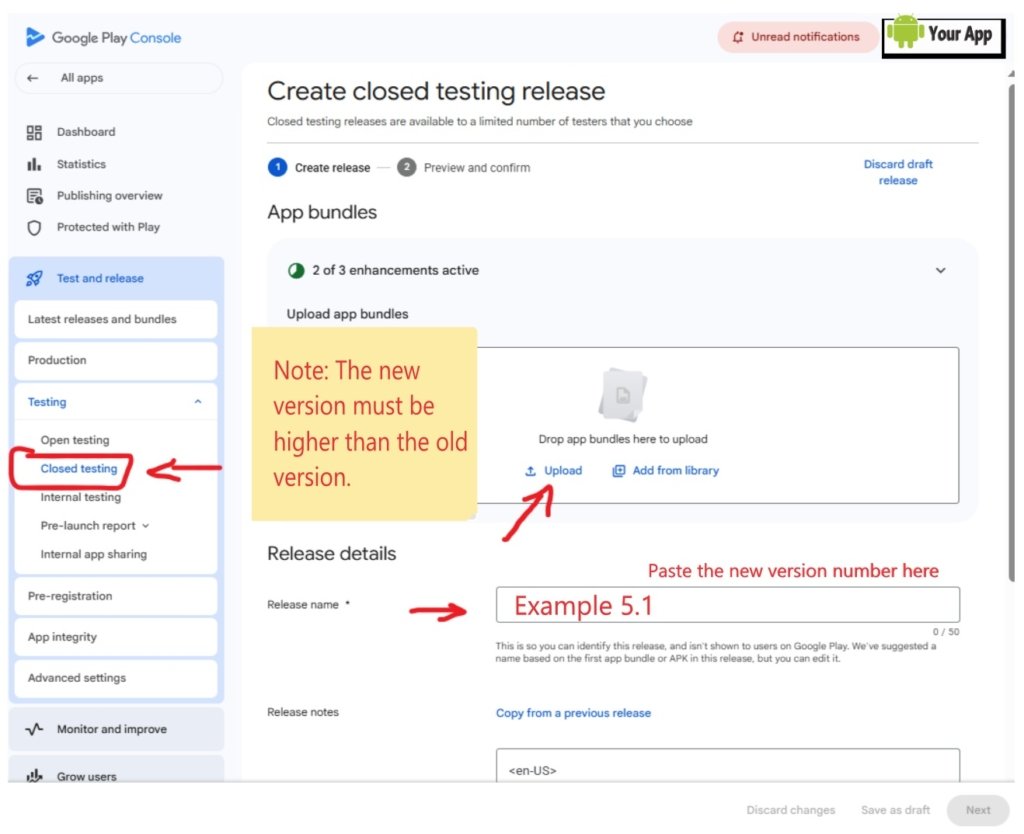Open App integrity page
The height and width of the screenshot is (834, 1024).
point(116,637)
